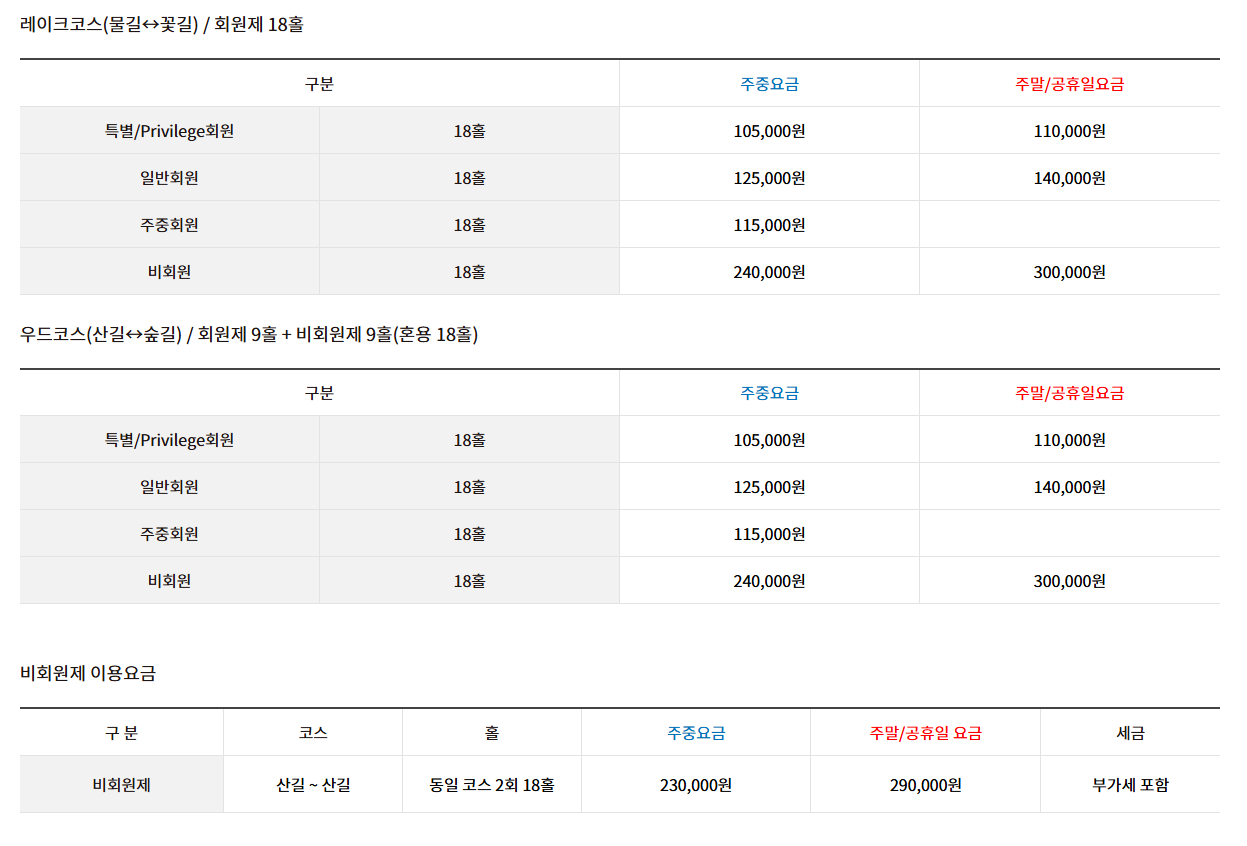Screen dimensions: 1247x846
Task: Click 115,000원 주중회원 fee in 우드코스 table
Action: (x=769, y=534)
